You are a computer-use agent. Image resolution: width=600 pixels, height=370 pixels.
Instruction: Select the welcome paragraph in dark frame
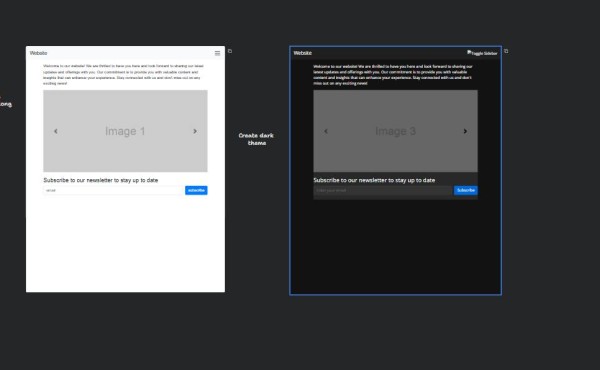(393, 75)
